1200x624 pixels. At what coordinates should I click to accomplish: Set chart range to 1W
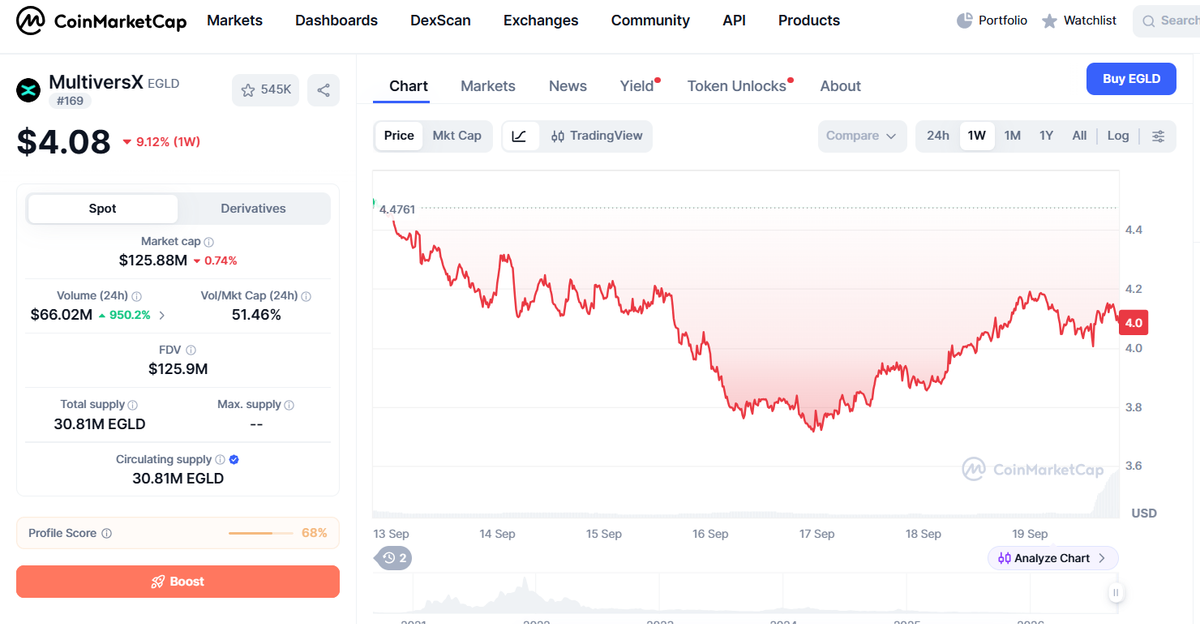(977, 136)
